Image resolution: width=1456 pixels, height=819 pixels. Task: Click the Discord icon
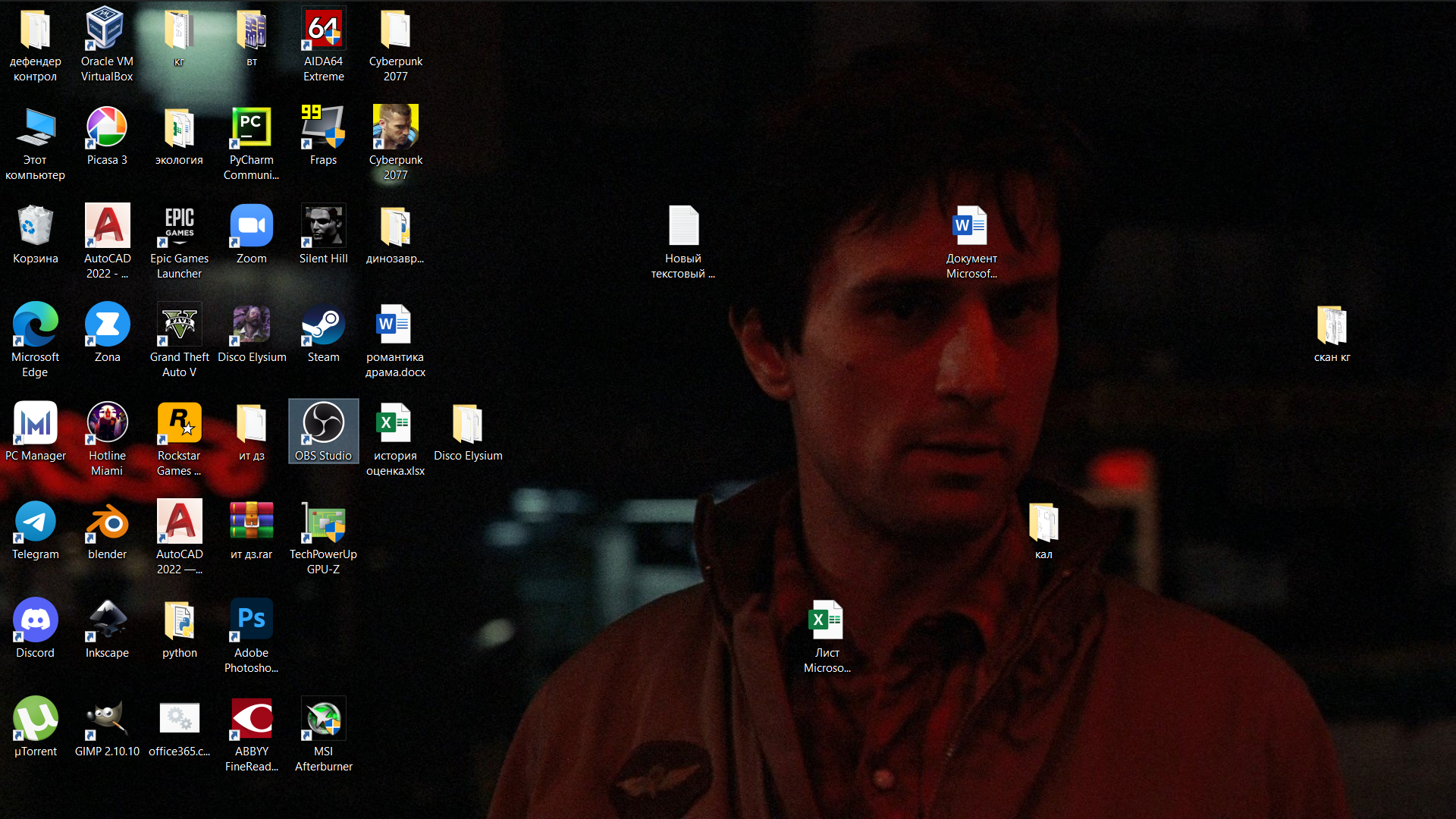pos(35,628)
